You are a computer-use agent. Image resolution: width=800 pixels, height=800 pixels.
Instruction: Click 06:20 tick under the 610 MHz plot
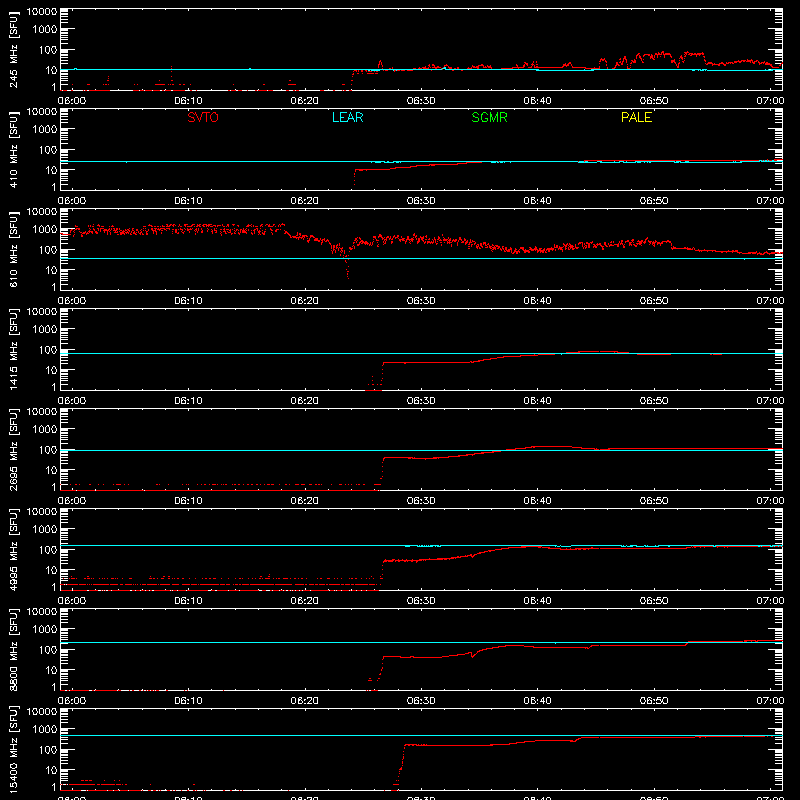(x=305, y=301)
